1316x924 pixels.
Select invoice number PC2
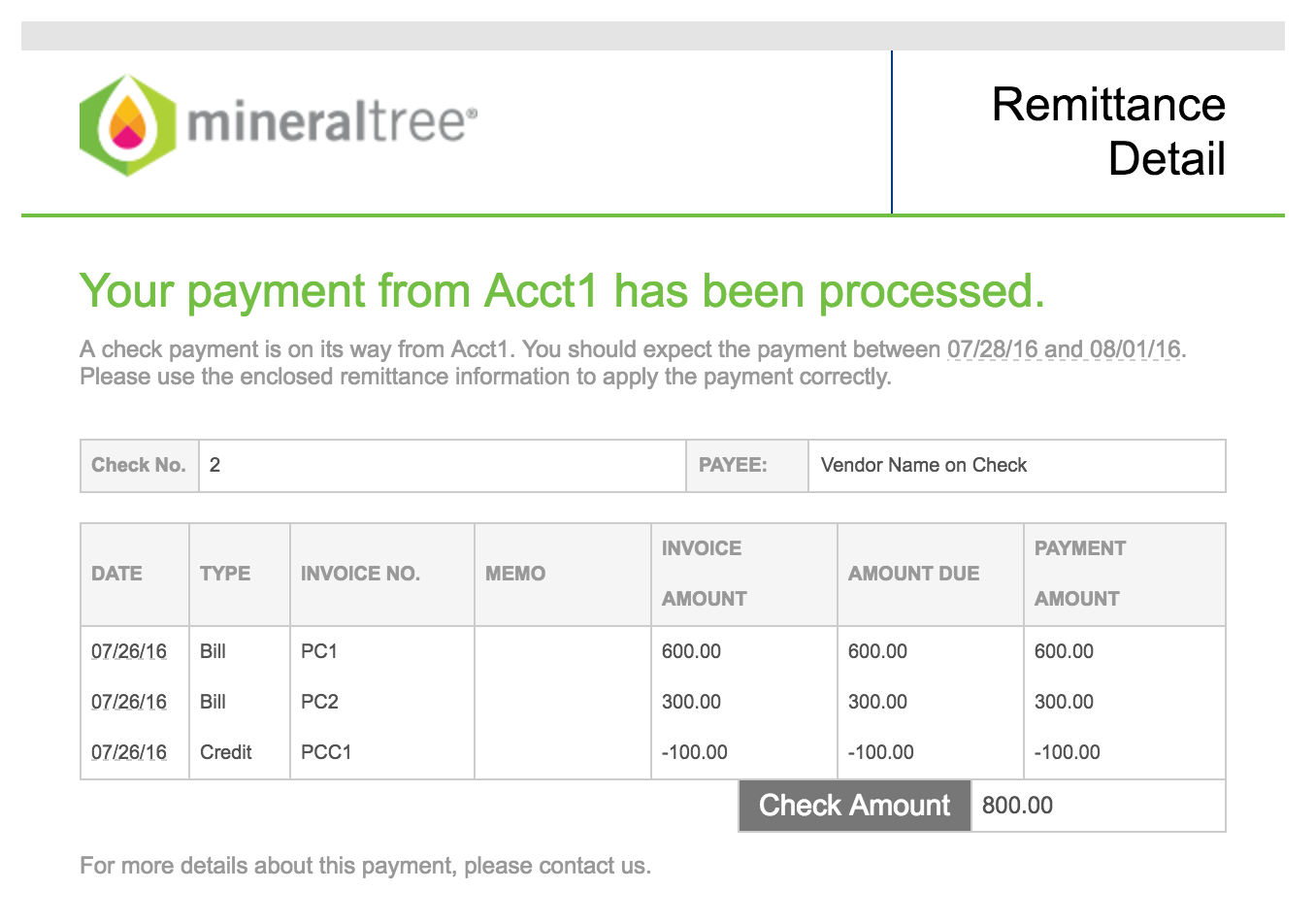(319, 702)
